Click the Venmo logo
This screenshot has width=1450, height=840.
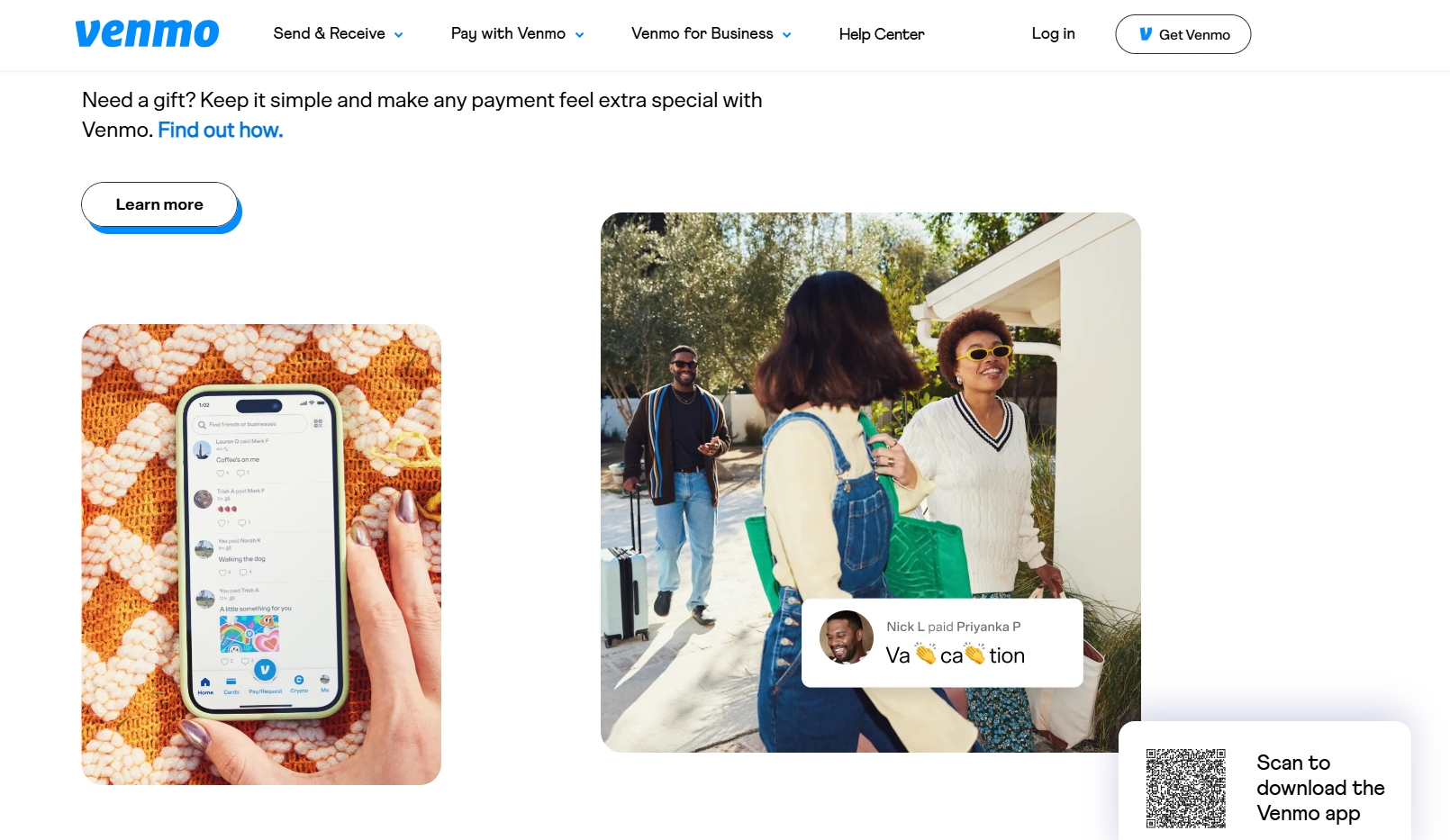(x=147, y=33)
